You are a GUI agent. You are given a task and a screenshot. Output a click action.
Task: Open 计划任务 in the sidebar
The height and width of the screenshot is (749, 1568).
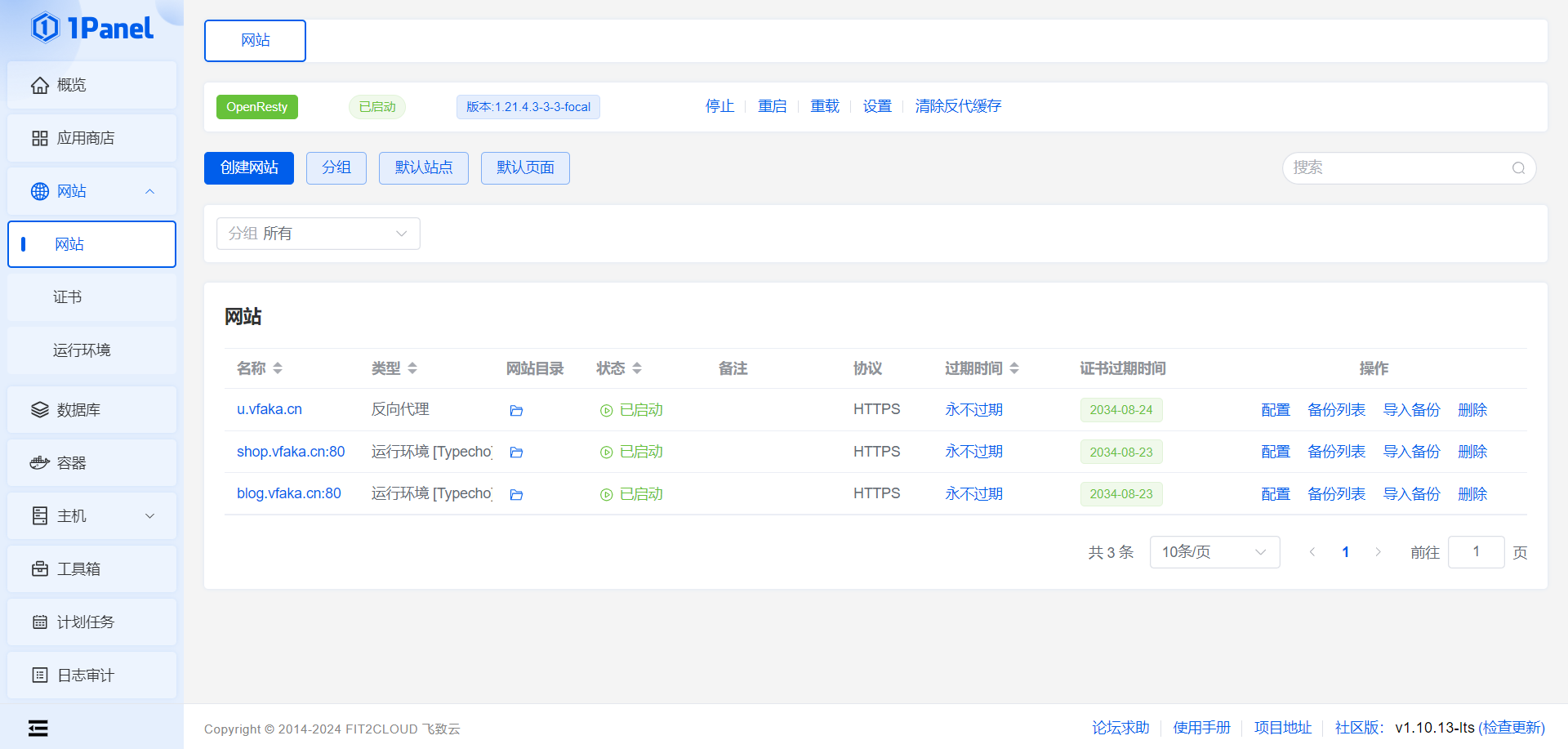(x=91, y=622)
